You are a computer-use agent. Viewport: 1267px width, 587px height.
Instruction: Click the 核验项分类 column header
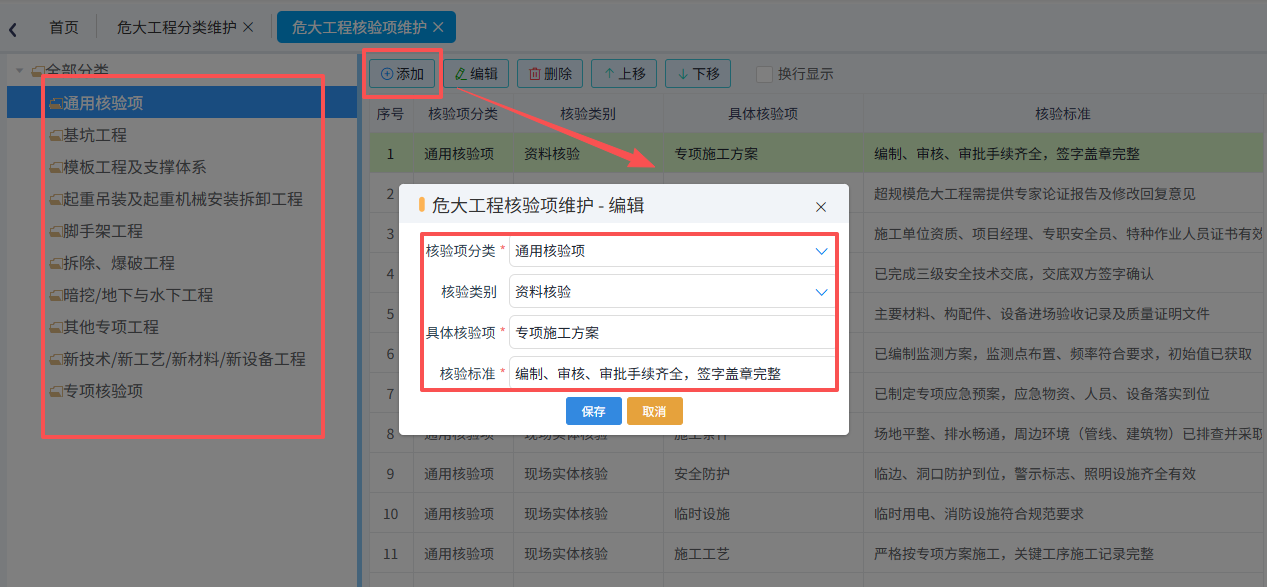coord(463,114)
